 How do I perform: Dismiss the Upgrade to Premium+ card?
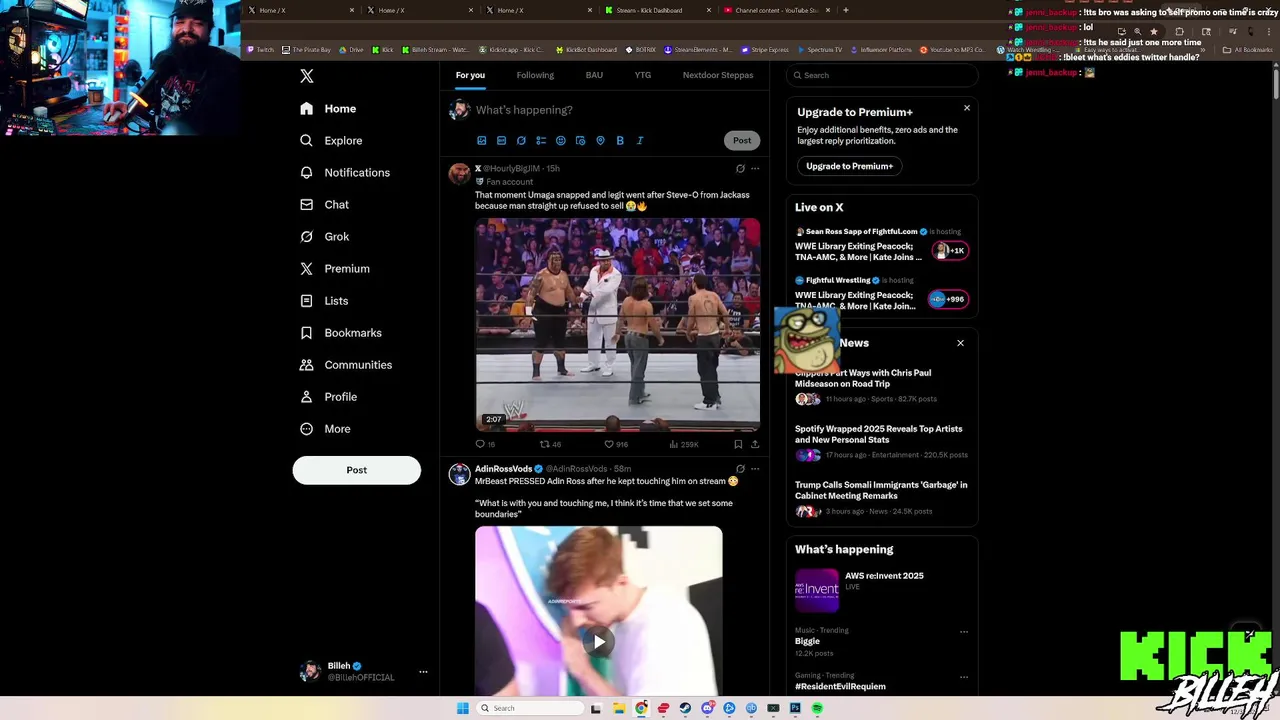[967, 108]
